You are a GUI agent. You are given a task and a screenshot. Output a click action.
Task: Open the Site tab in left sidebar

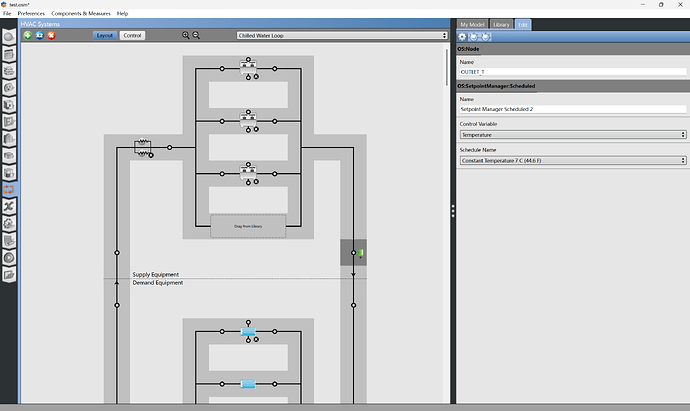(9, 37)
